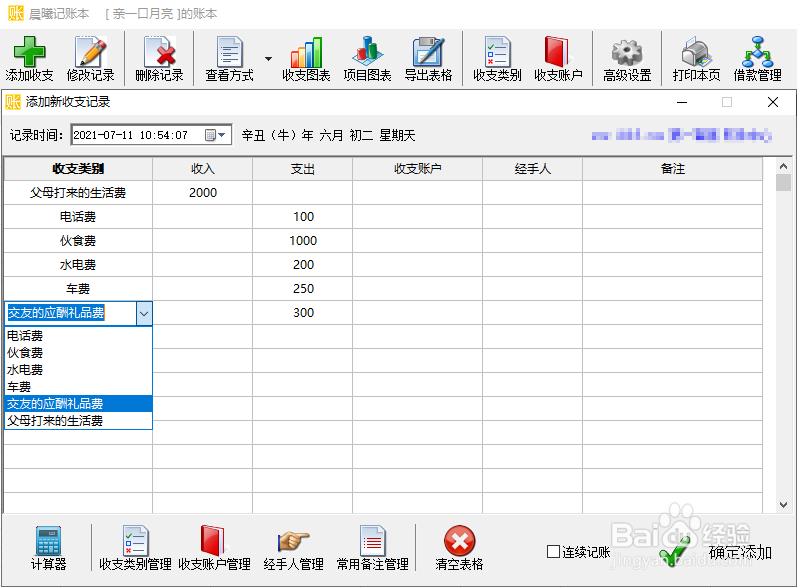Click the highlighted 交友的应酬礼品费 combo text
This screenshot has height=588, width=797.
56,313
